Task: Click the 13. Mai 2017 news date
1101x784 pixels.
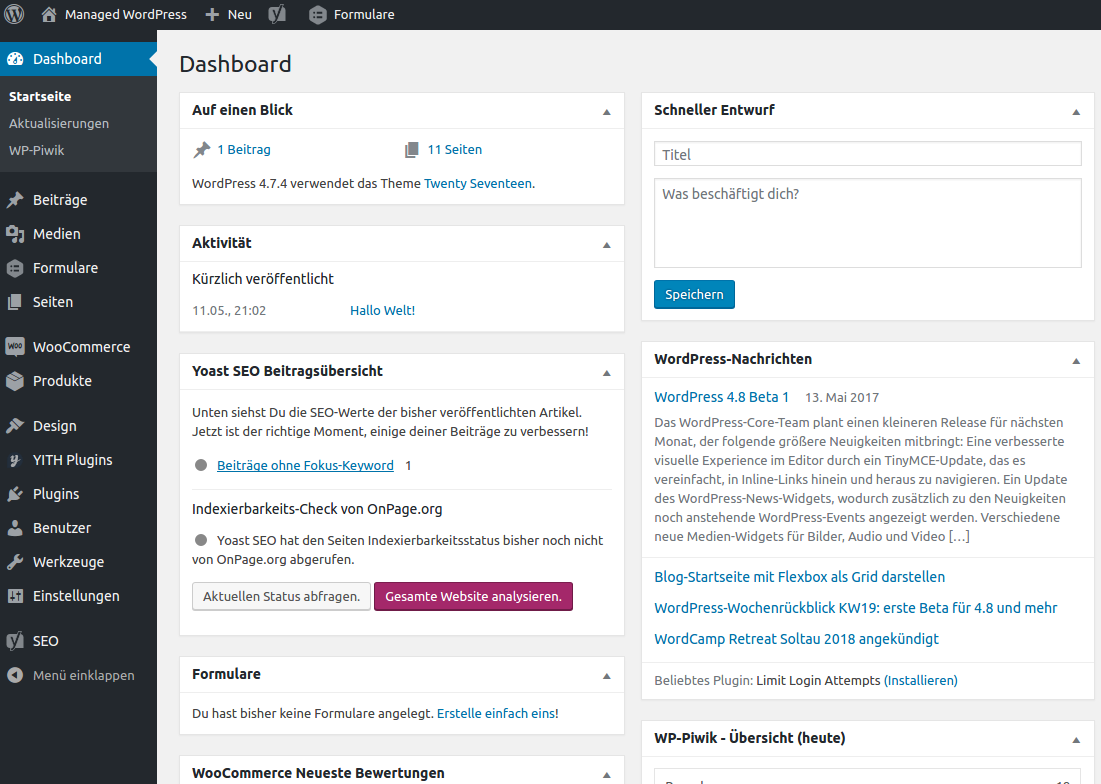Action: [842, 398]
